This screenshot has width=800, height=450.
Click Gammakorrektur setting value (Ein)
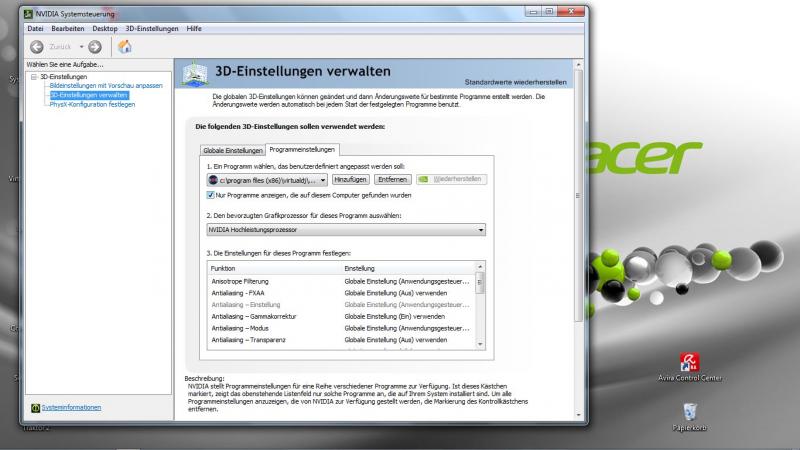(395, 317)
